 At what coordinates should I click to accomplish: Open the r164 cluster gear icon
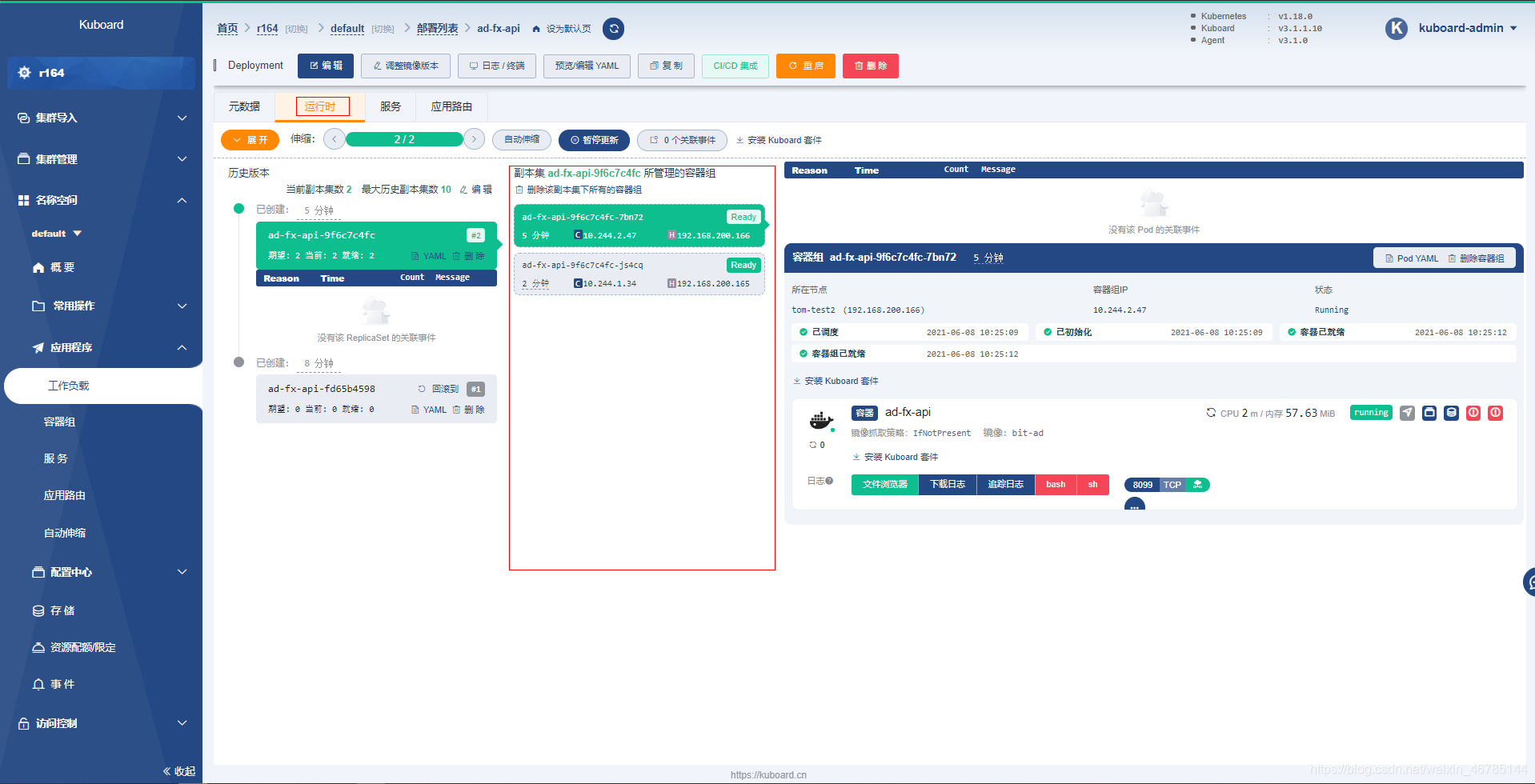pos(25,73)
